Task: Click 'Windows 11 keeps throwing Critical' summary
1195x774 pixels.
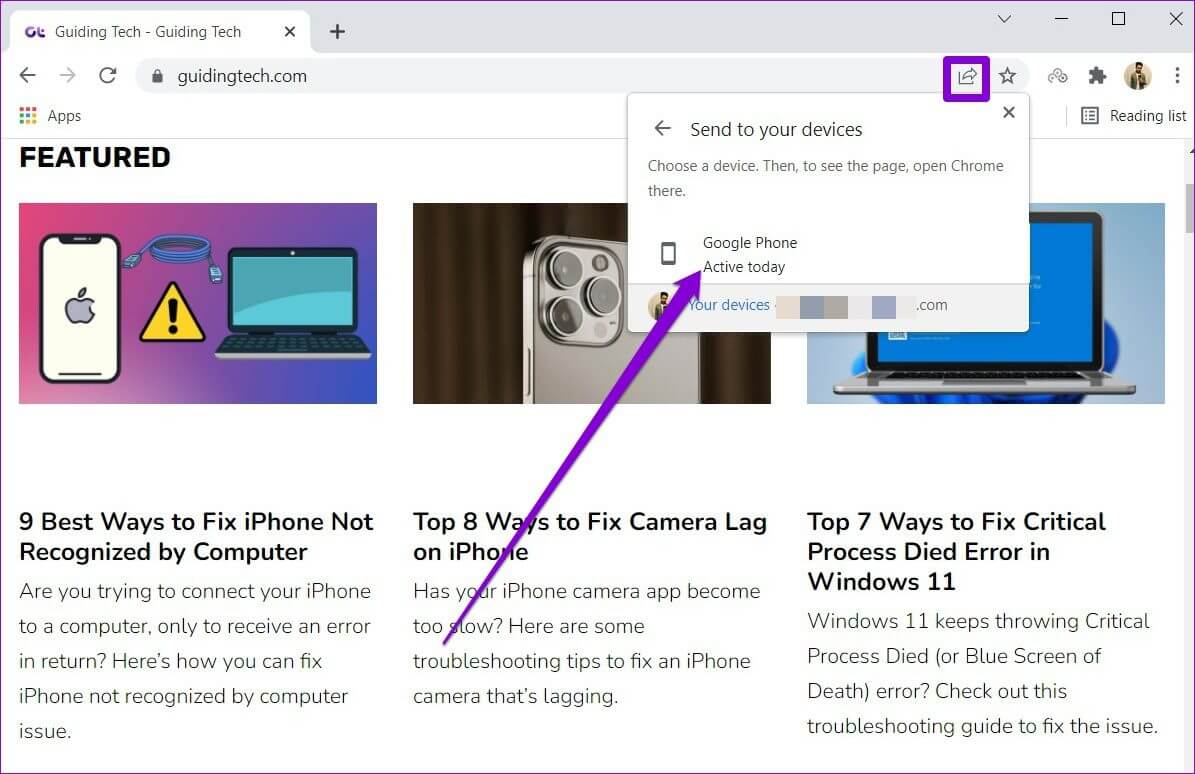Action: tap(982, 673)
